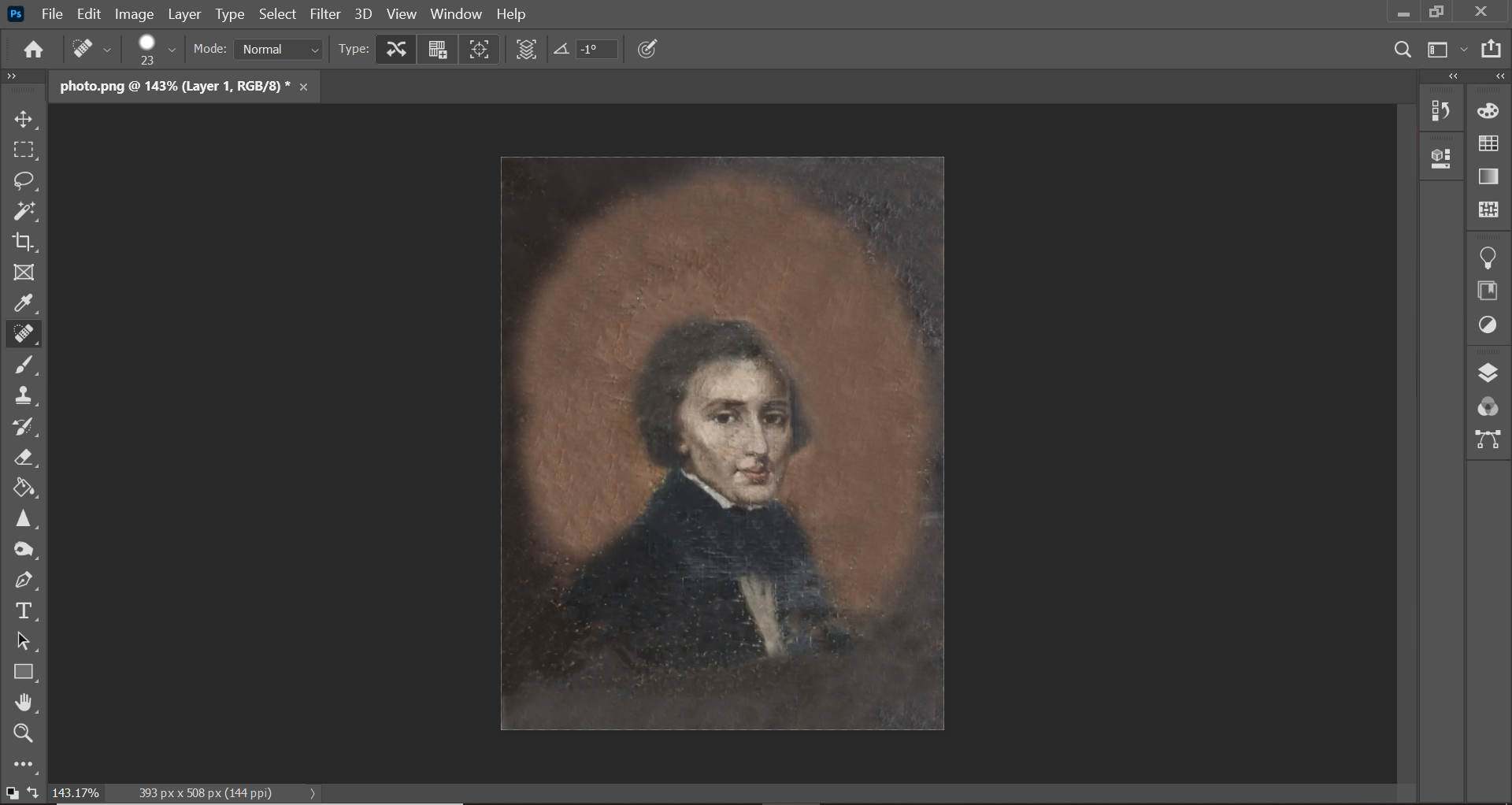Select the Crop tool
The width and height of the screenshot is (1512, 805).
coord(24,242)
